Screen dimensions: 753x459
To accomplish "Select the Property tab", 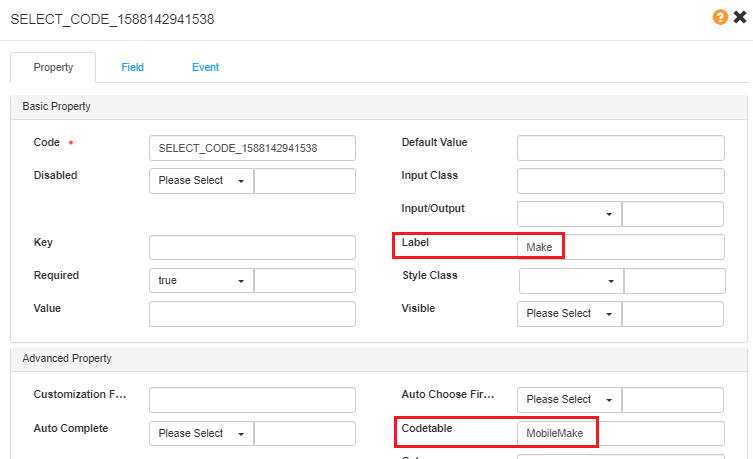I will (x=53, y=67).
